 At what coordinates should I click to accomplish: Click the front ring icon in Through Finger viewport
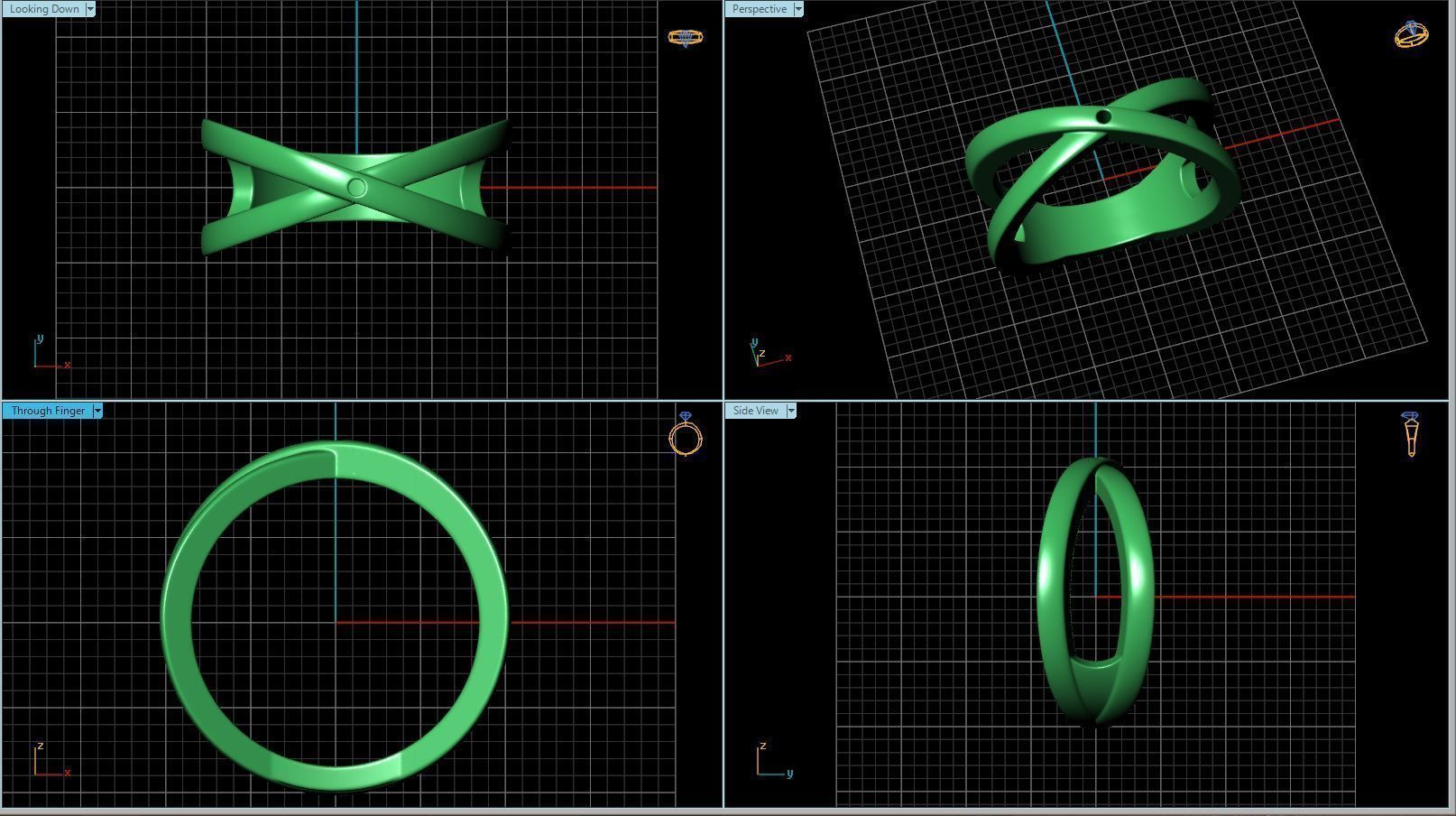686,435
